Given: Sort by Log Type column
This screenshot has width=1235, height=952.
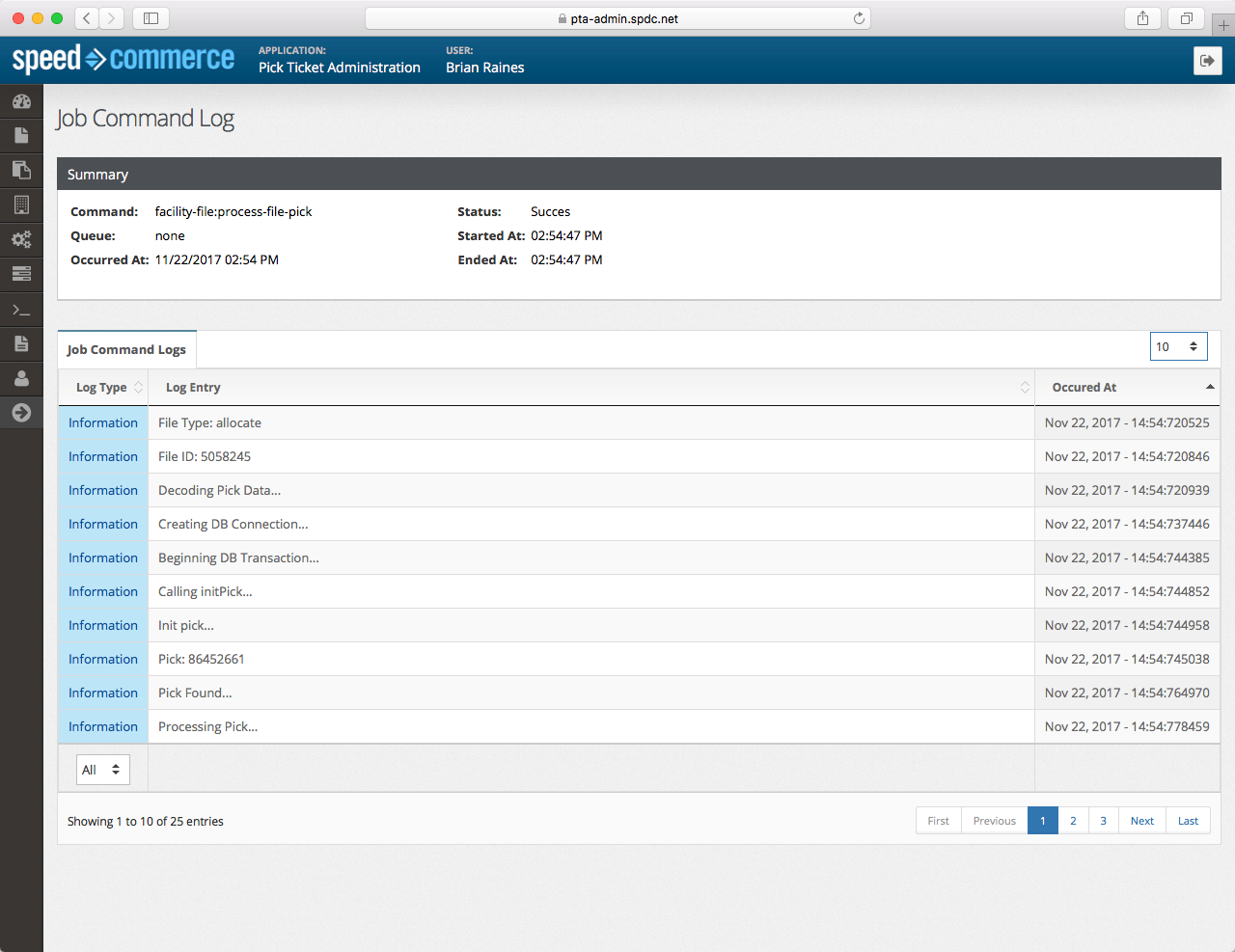Looking at the screenshot, I should [x=103, y=387].
